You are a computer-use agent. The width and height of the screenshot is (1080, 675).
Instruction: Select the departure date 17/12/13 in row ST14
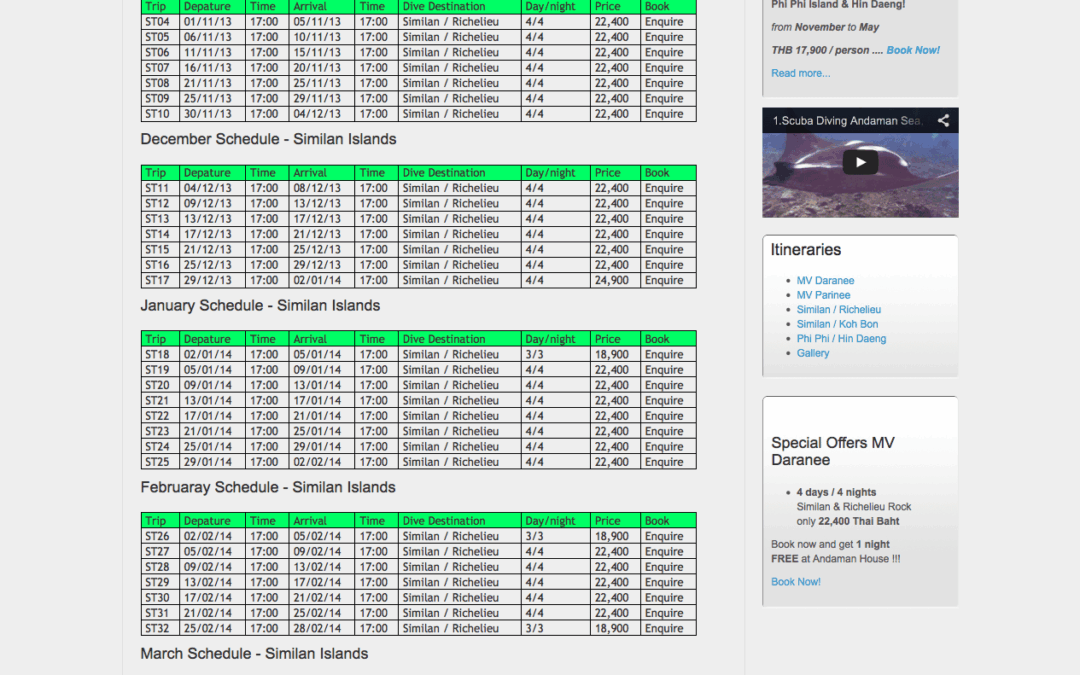tap(207, 234)
